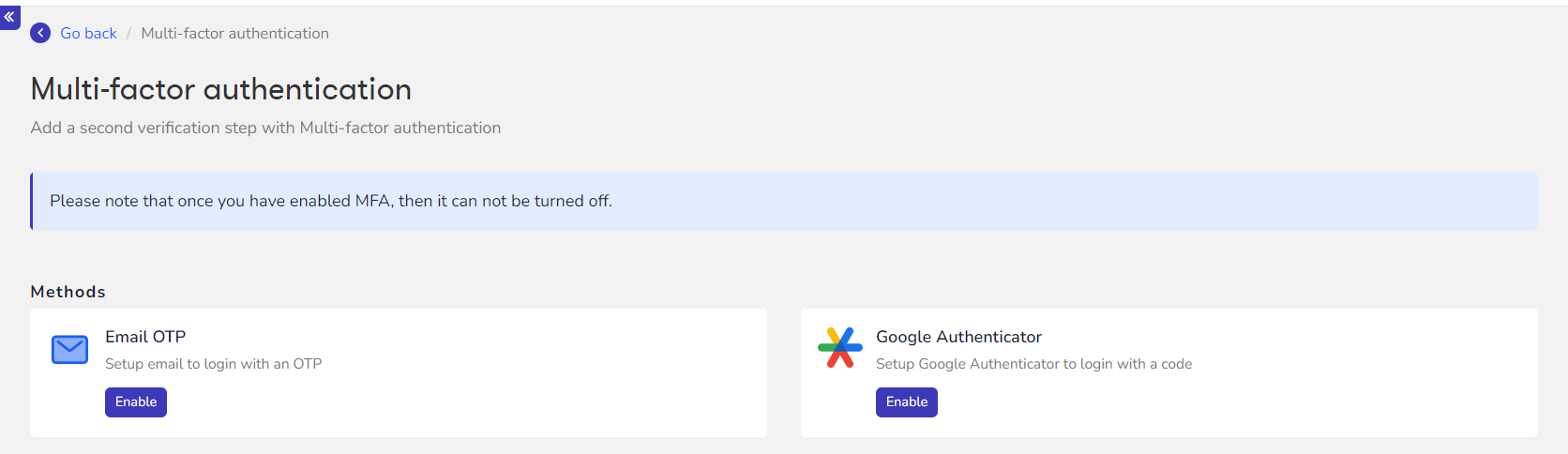The width and height of the screenshot is (1568, 454).
Task: Select the Google Authenticator method title
Action: 958,337
